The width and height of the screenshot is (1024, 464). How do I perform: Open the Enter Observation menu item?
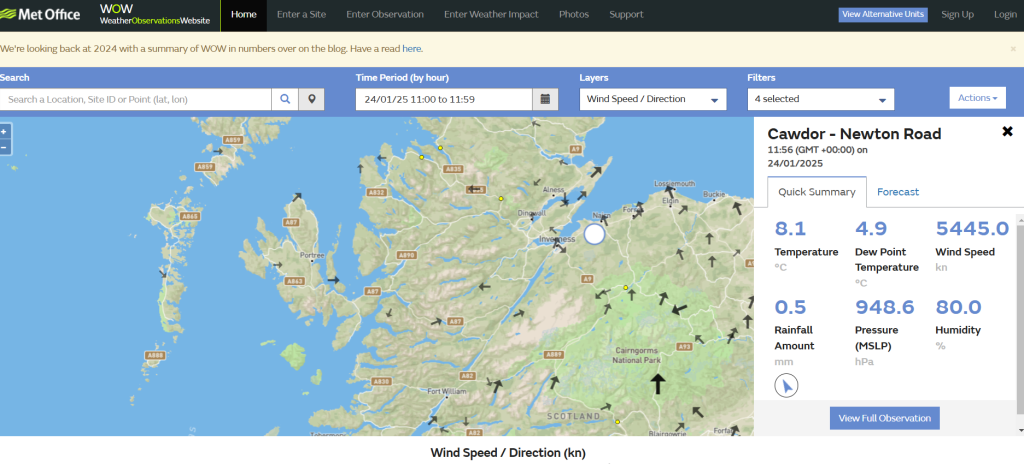click(384, 15)
